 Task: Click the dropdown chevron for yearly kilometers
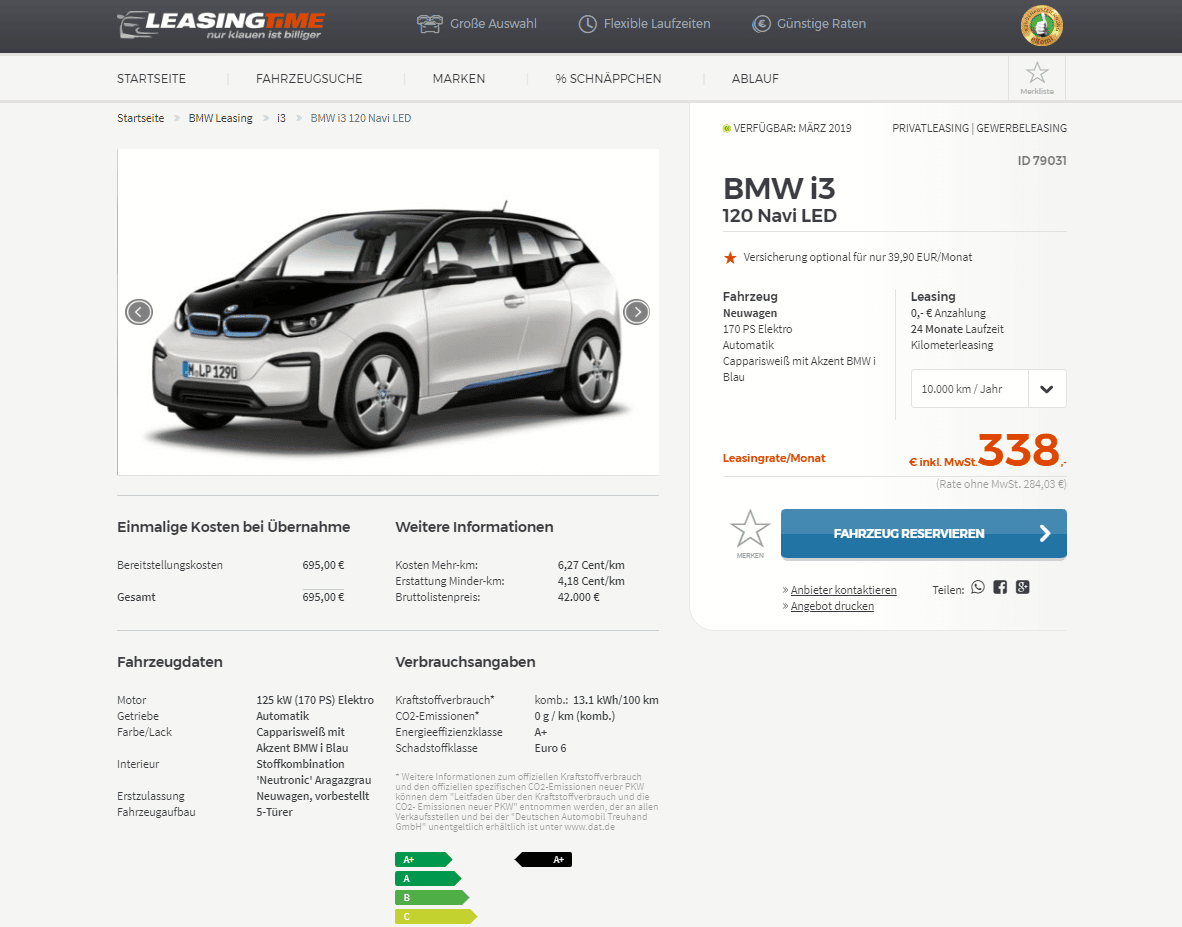[x=1047, y=389]
